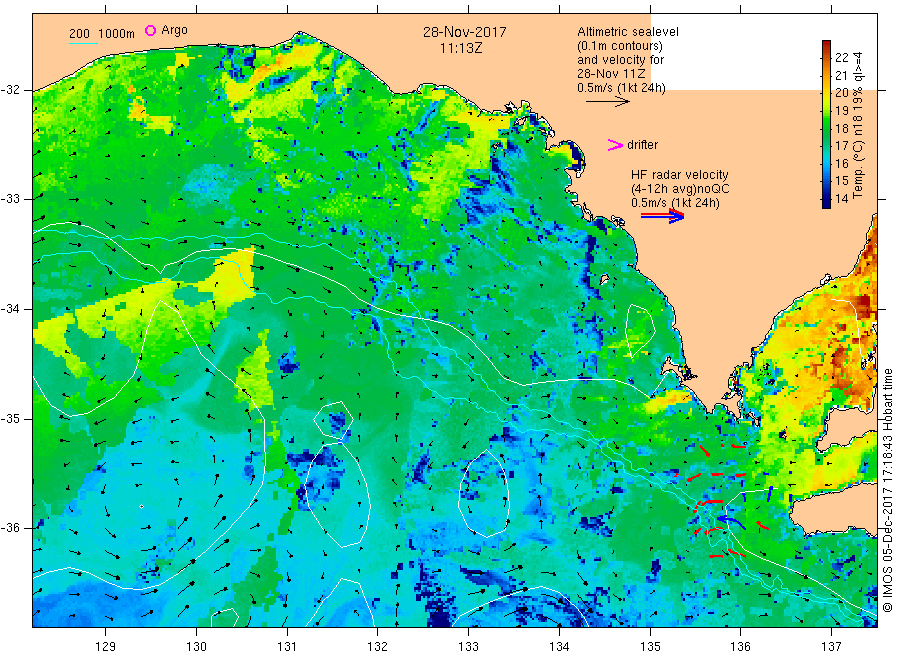Click the 'Altimetric sealevel' legend text
Screen dimensions: 900x660
pyautogui.click(x=627, y=32)
